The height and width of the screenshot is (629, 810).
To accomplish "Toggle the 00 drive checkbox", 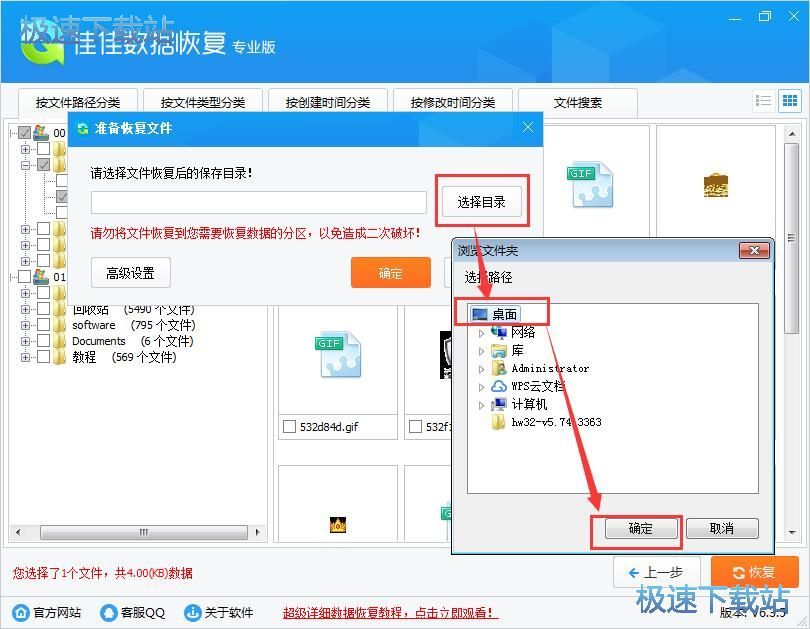I will [x=24, y=133].
